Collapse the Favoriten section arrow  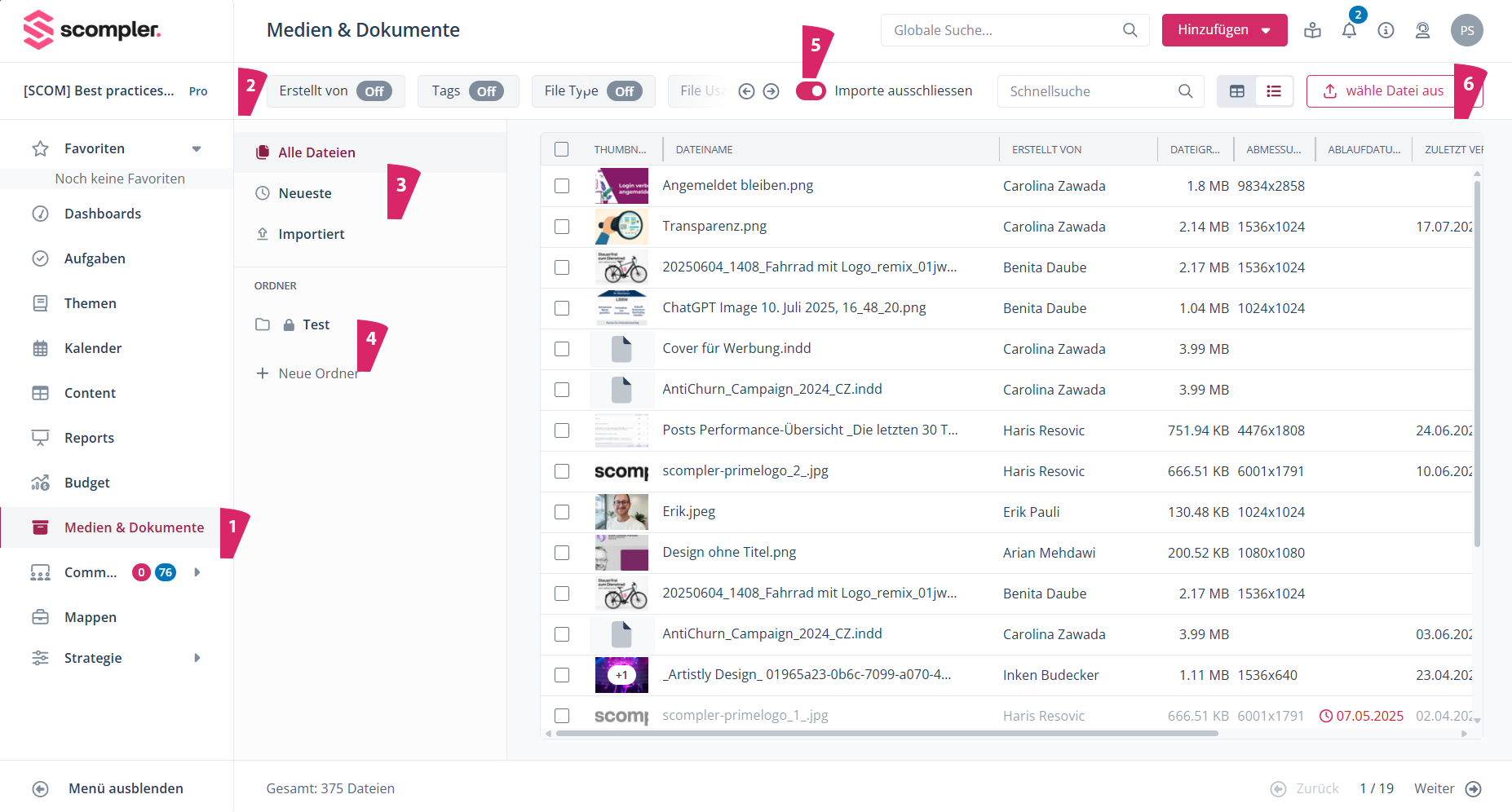pos(197,148)
